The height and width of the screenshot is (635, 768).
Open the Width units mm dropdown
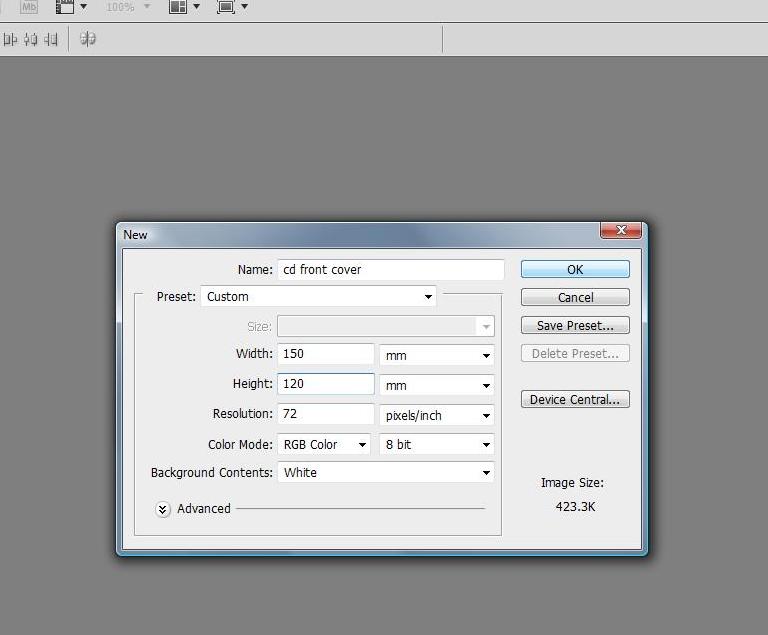click(436, 355)
